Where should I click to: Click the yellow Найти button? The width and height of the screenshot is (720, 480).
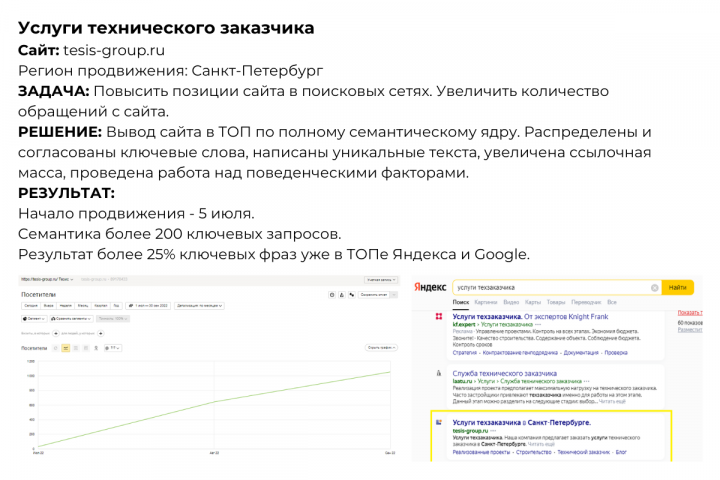[677, 288]
